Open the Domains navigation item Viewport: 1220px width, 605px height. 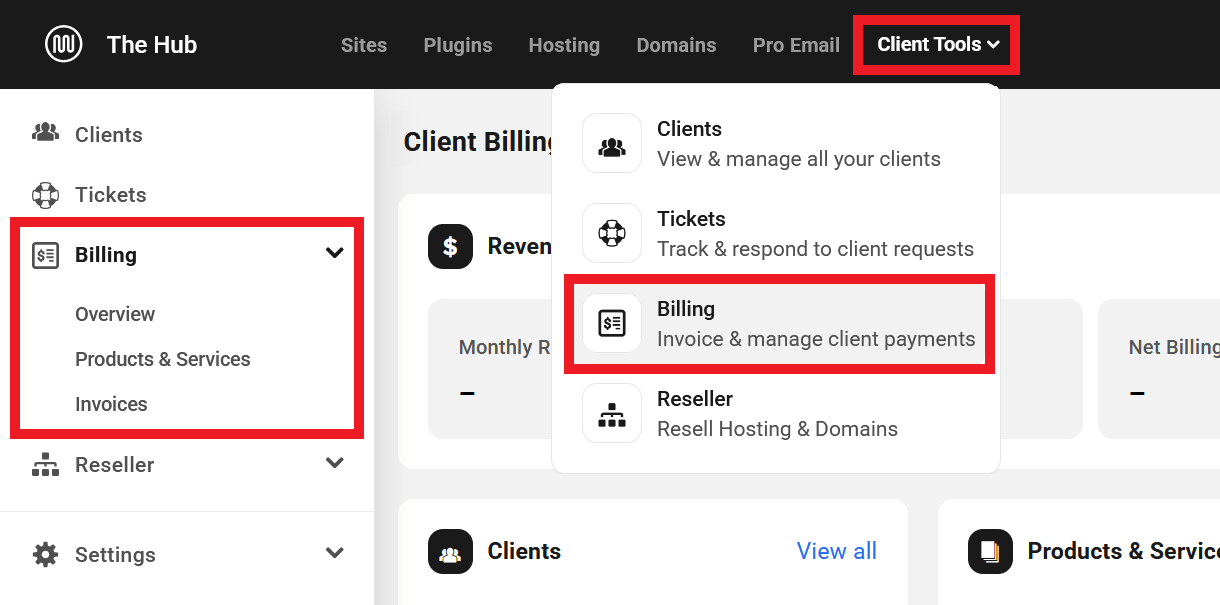pos(676,45)
